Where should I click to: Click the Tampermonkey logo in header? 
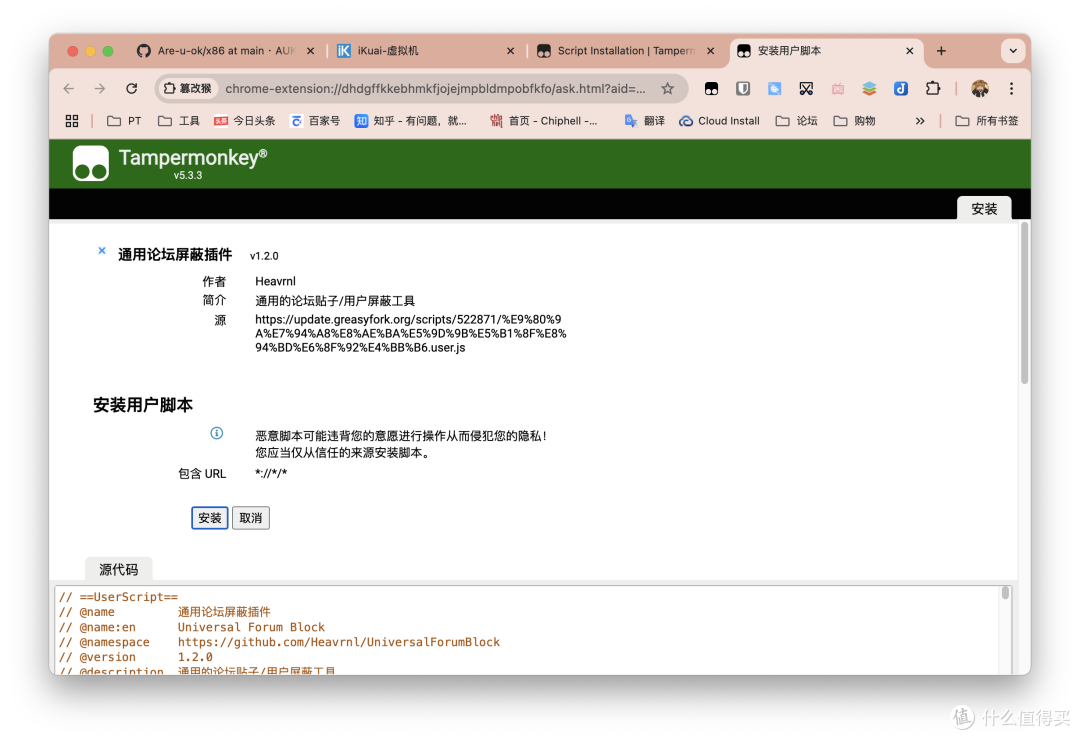pyautogui.click(x=91, y=163)
